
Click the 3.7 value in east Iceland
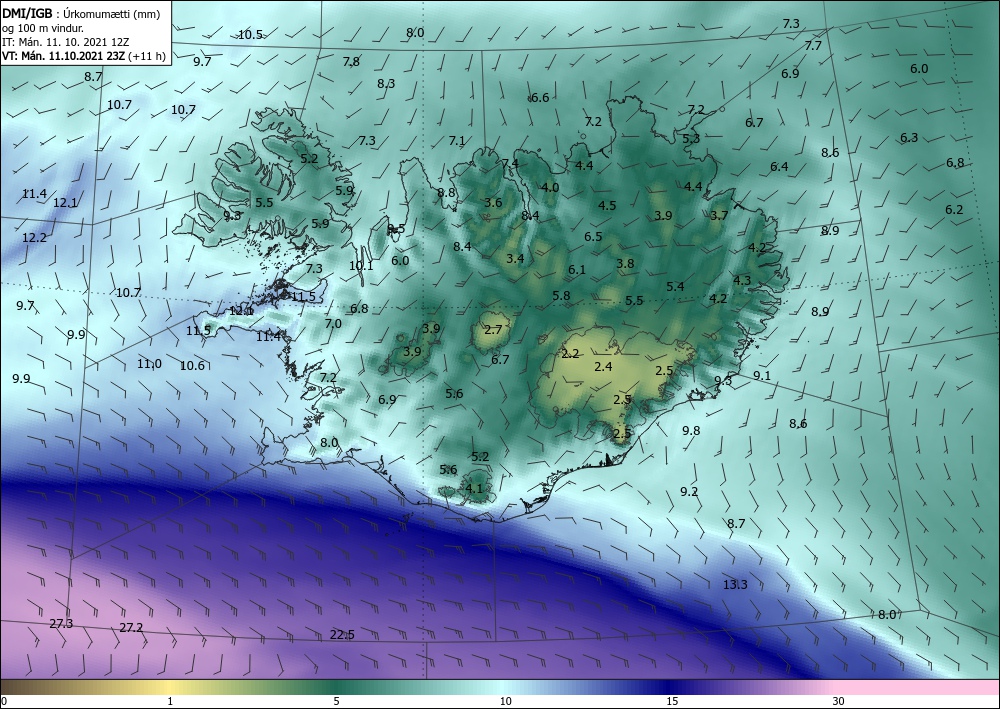pos(719,216)
